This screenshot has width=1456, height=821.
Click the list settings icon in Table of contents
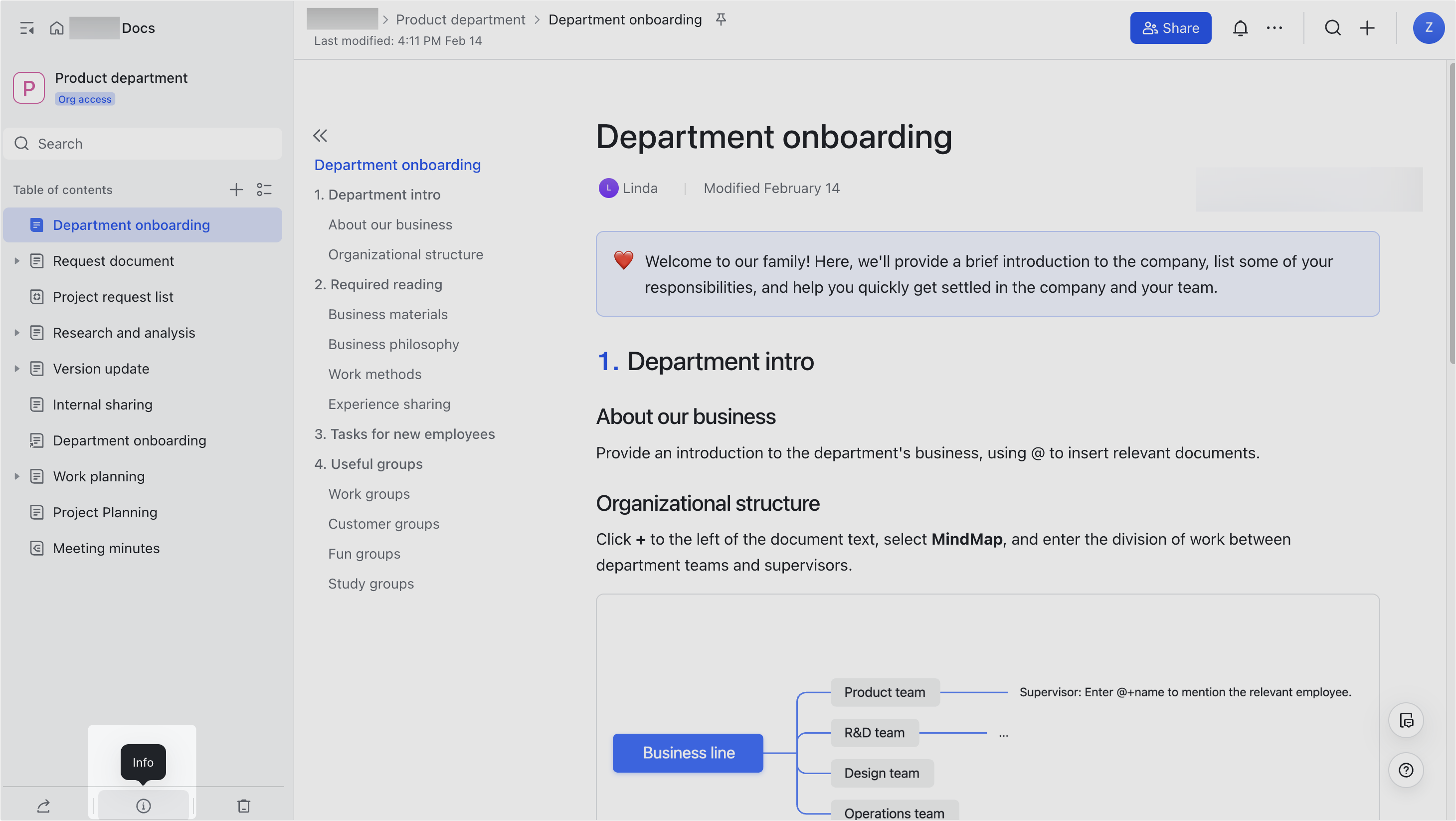[264, 190]
